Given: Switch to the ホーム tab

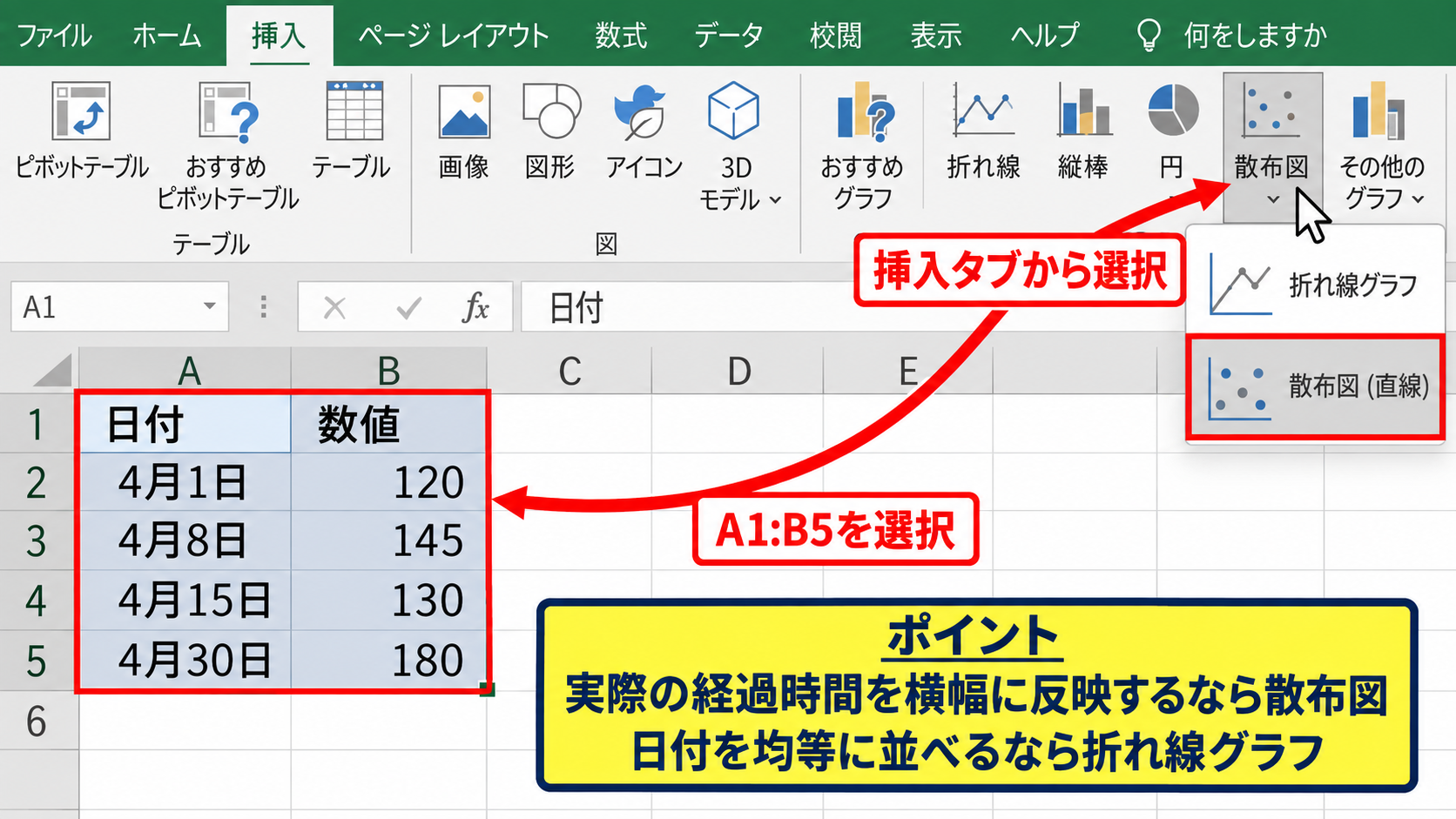Looking at the screenshot, I should [166, 36].
